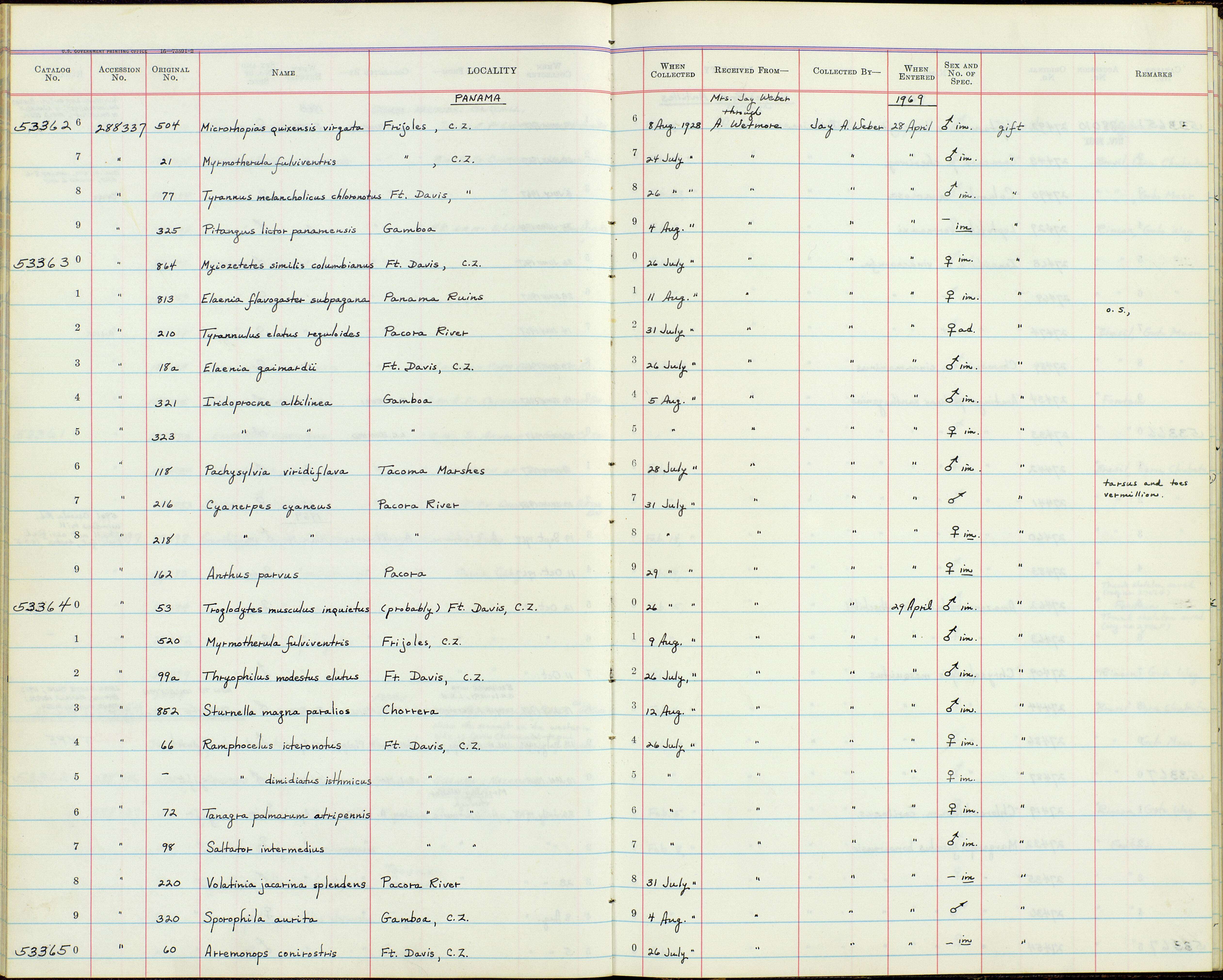Click the name 'Microrhopias quixensis virgata'
The width and height of the screenshot is (1223, 980).
pyautogui.click(x=282, y=128)
